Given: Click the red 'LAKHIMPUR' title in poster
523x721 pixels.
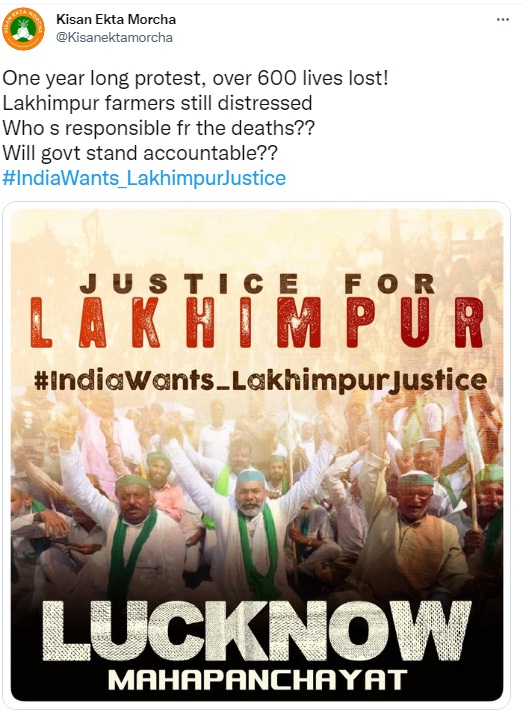Looking at the screenshot, I should coord(257,322).
